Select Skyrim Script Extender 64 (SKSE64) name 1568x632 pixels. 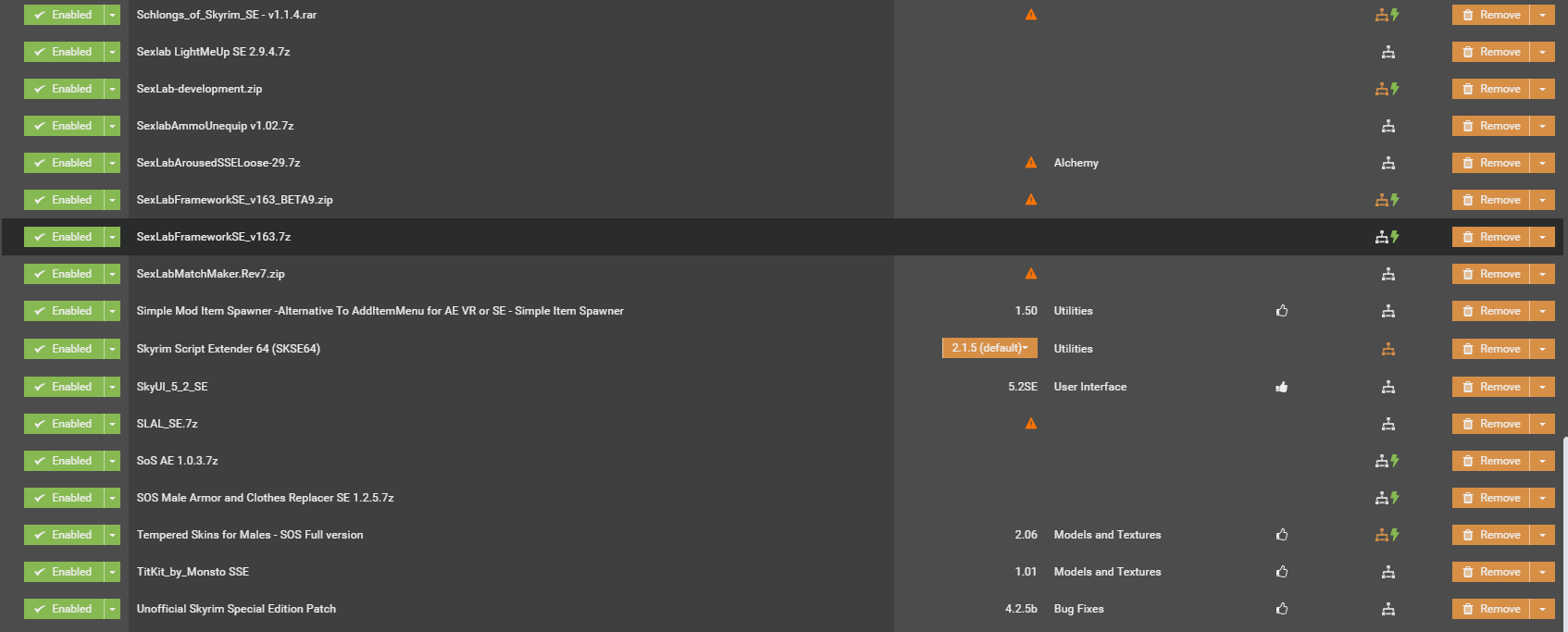point(228,349)
